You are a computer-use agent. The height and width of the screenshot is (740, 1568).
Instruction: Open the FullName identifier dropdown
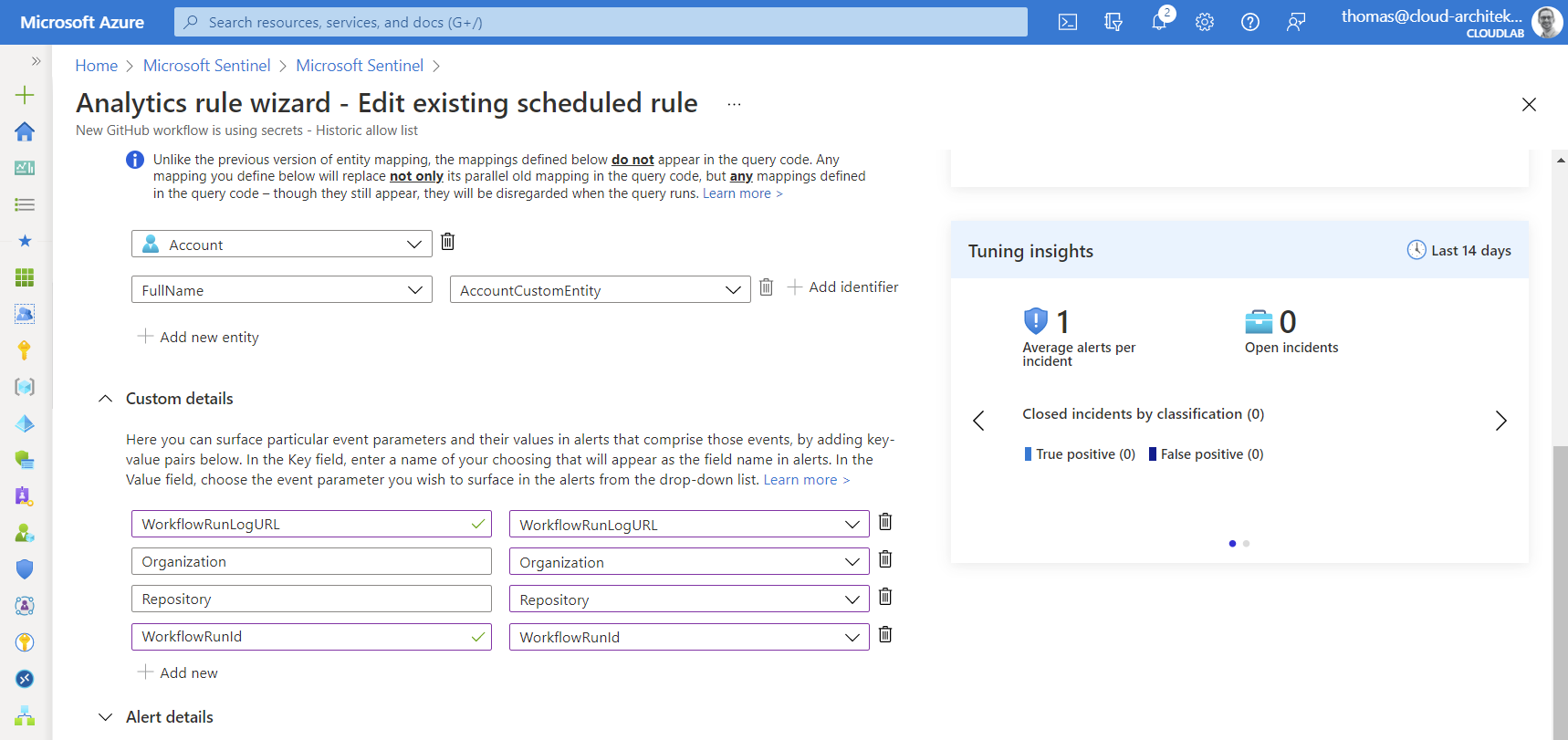(x=282, y=289)
